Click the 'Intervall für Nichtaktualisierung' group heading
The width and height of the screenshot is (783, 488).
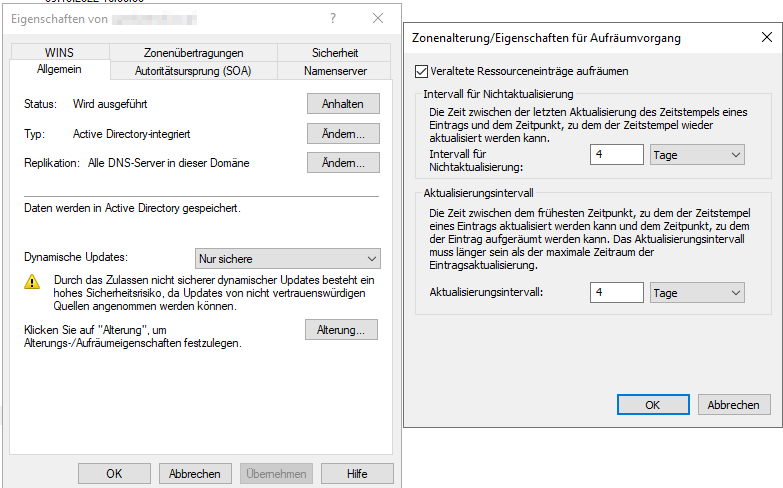point(498,94)
